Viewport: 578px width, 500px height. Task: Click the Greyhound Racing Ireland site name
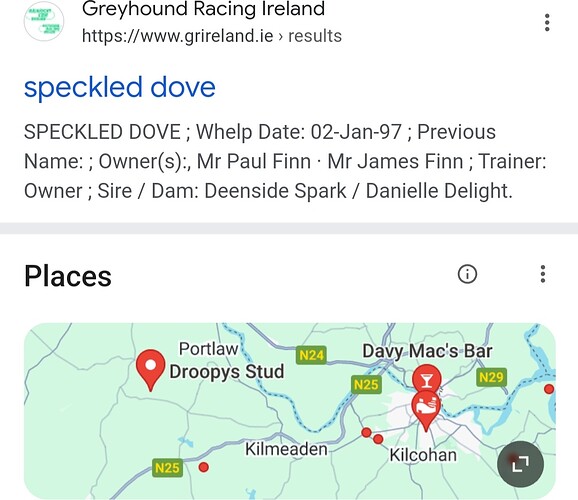(203, 8)
